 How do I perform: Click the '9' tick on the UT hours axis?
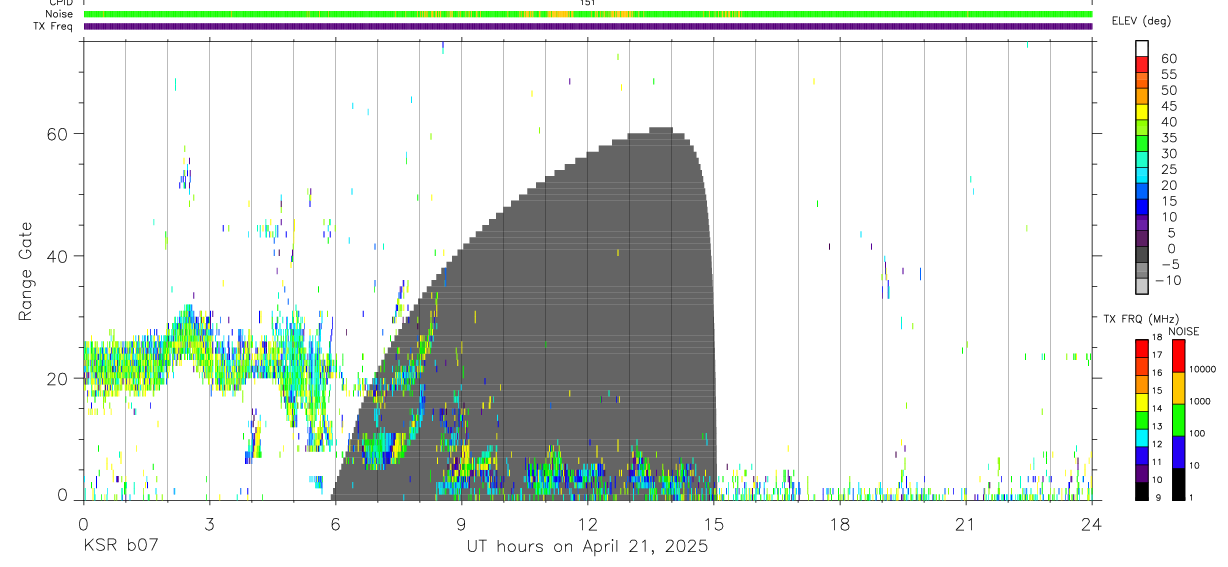pos(461,523)
